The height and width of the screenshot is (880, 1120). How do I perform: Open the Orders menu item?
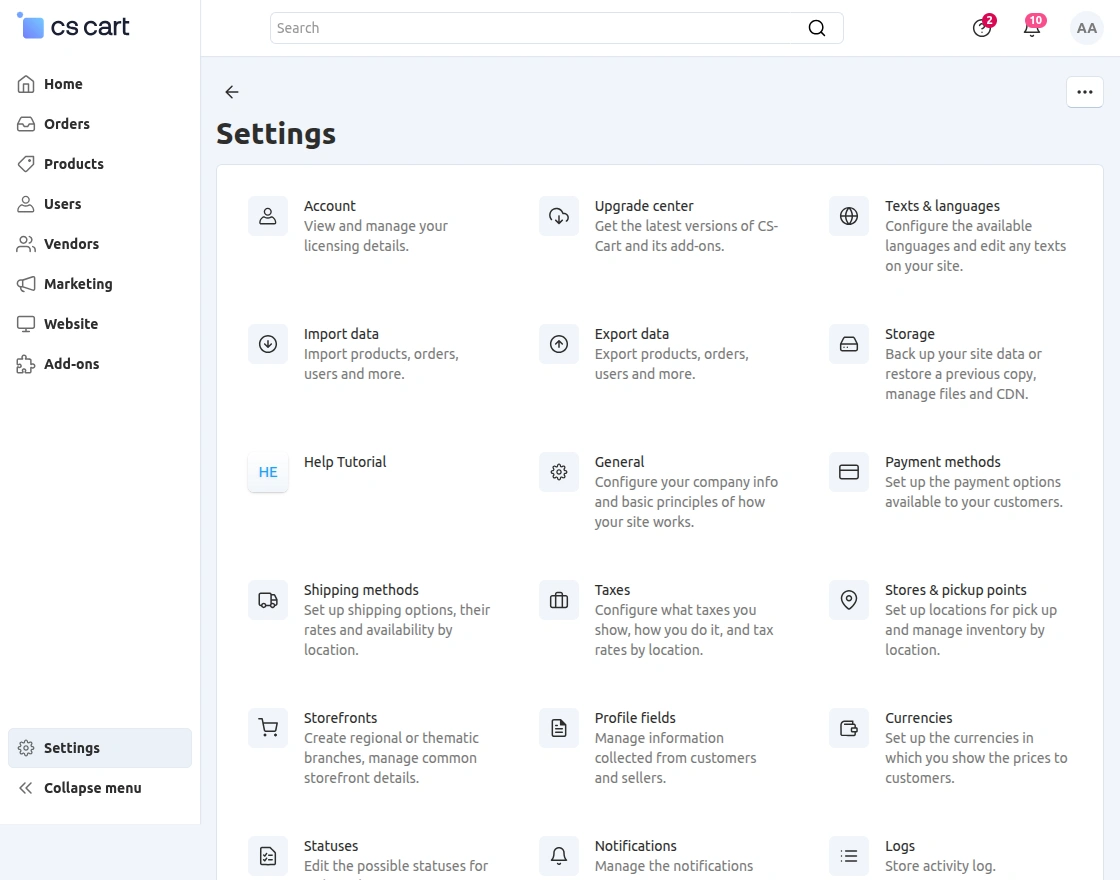tap(100, 124)
